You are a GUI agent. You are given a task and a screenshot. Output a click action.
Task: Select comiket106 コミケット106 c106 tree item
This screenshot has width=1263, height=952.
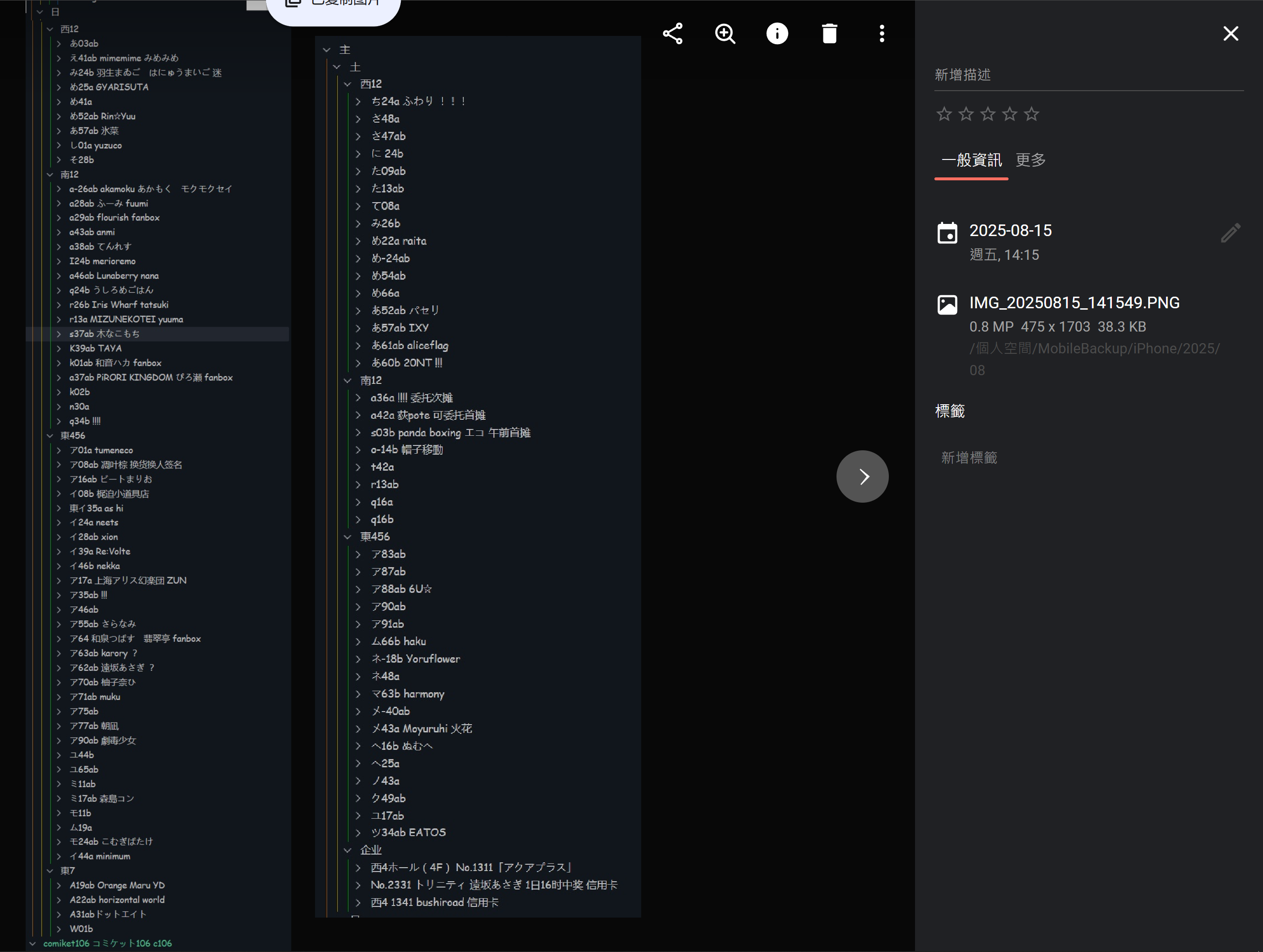tap(107, 943)
